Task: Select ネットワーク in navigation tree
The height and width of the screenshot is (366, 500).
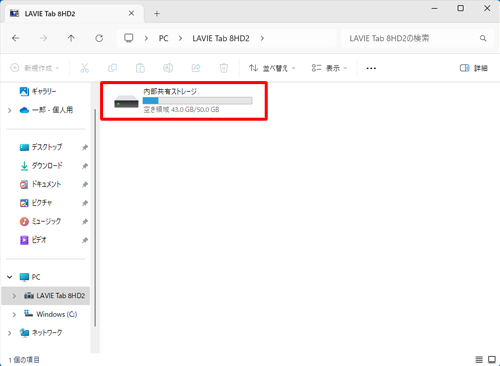Action: (41, 333)
